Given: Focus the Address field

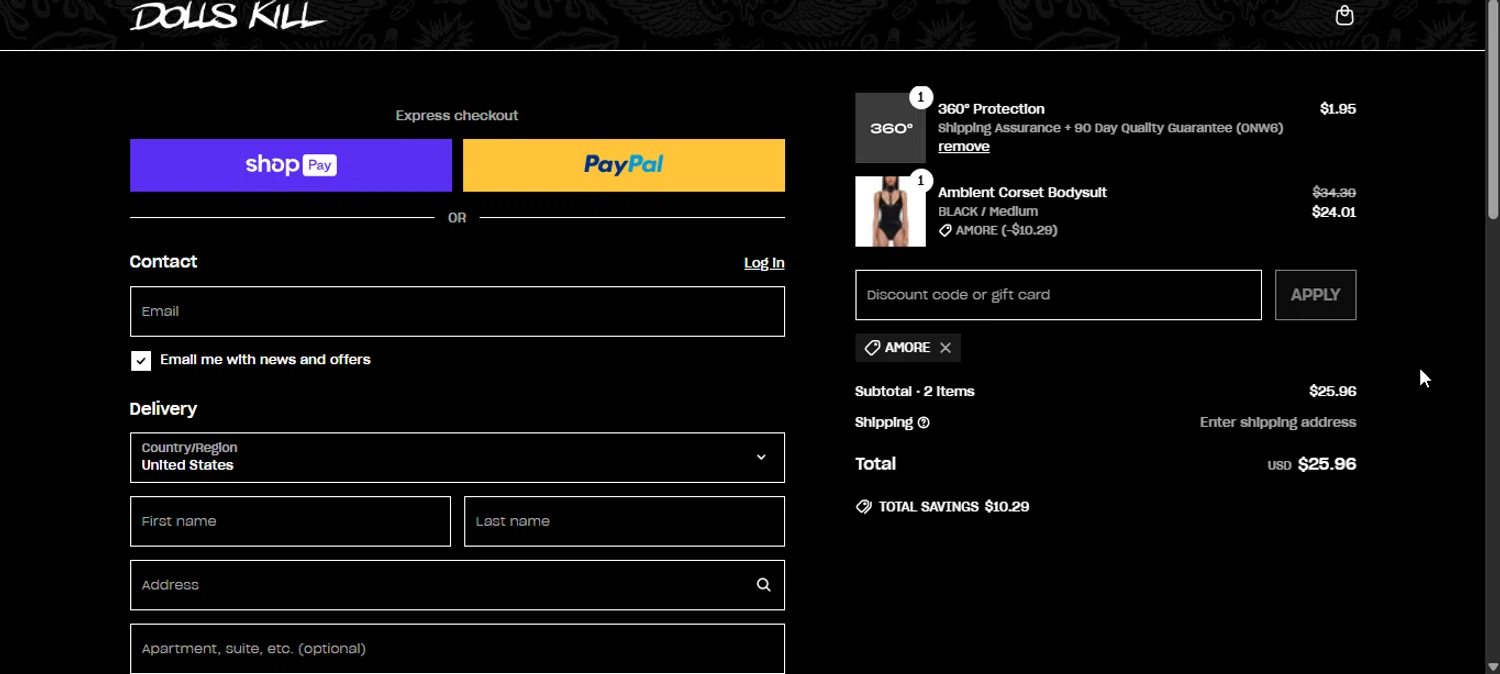Looking at the screenshot, I should click(x=457, y=585).
